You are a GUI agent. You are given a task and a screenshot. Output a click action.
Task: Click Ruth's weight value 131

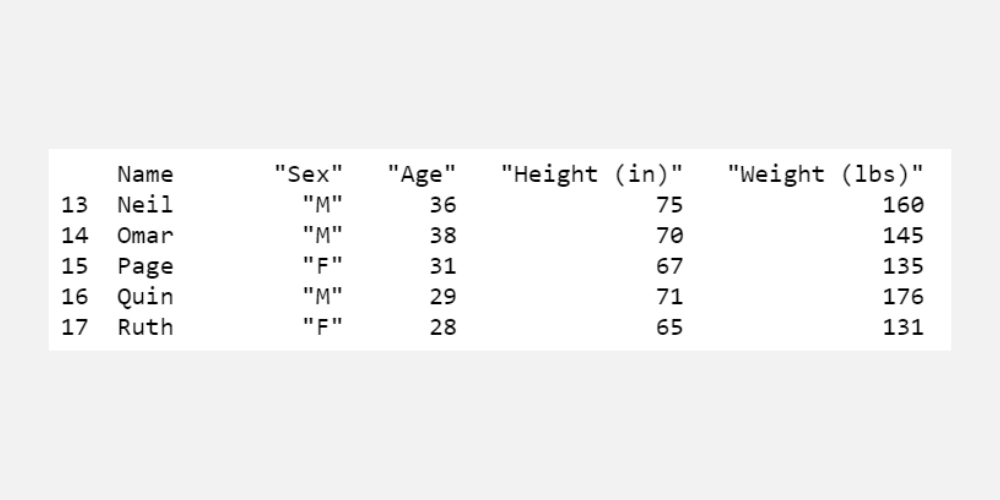pos(903,327)
